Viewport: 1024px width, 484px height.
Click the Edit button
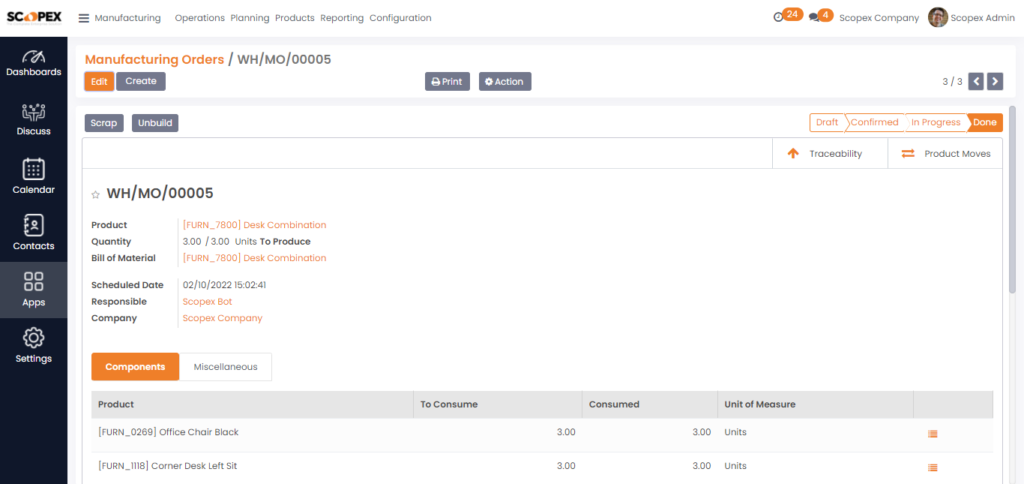[x=99, y=82]
